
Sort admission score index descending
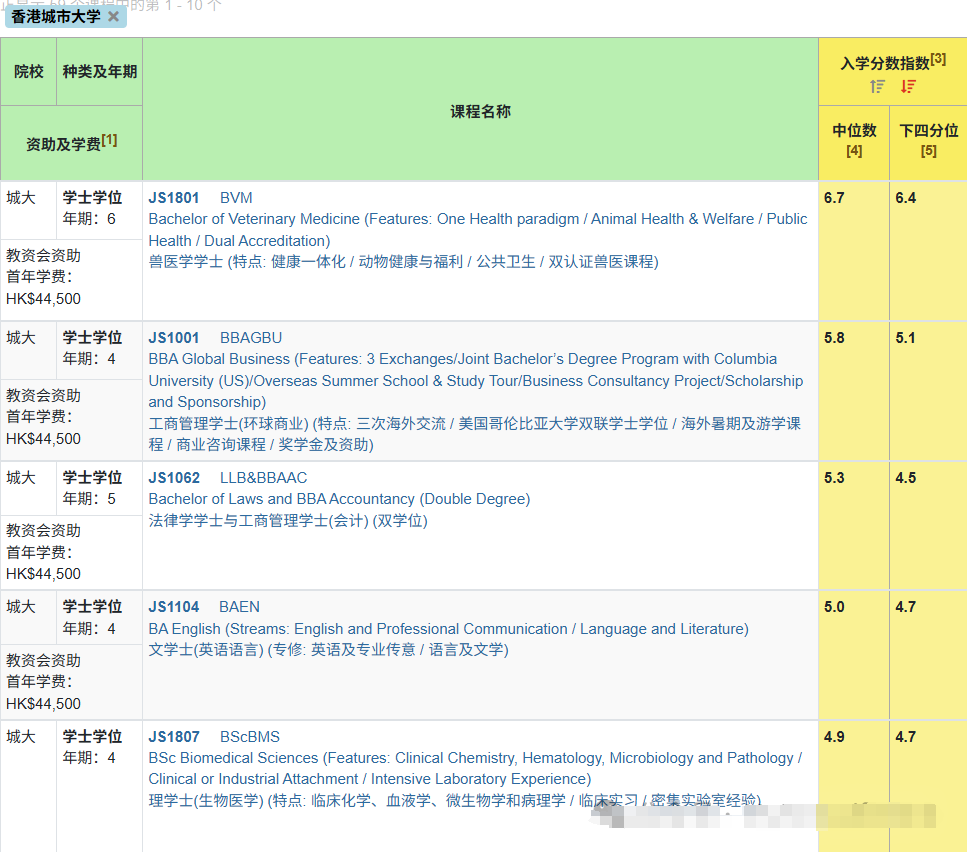[908, 86]
